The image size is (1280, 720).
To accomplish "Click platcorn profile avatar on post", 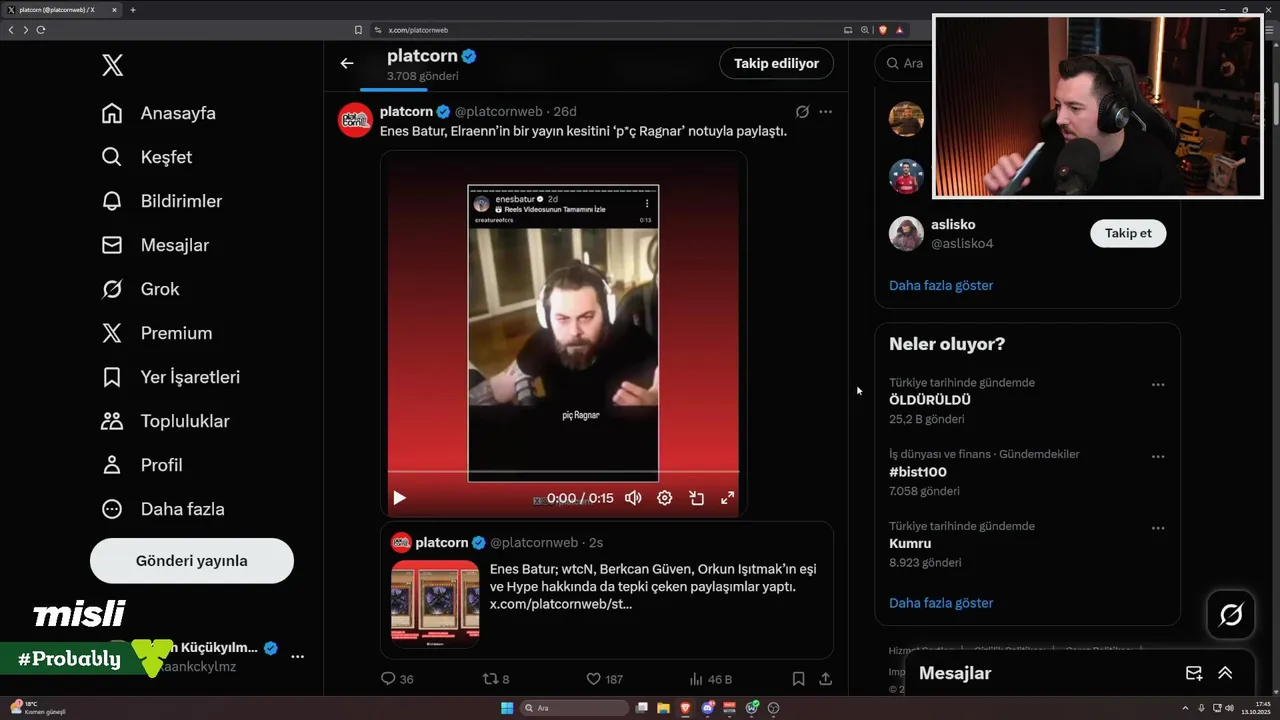I will point(355,120).
